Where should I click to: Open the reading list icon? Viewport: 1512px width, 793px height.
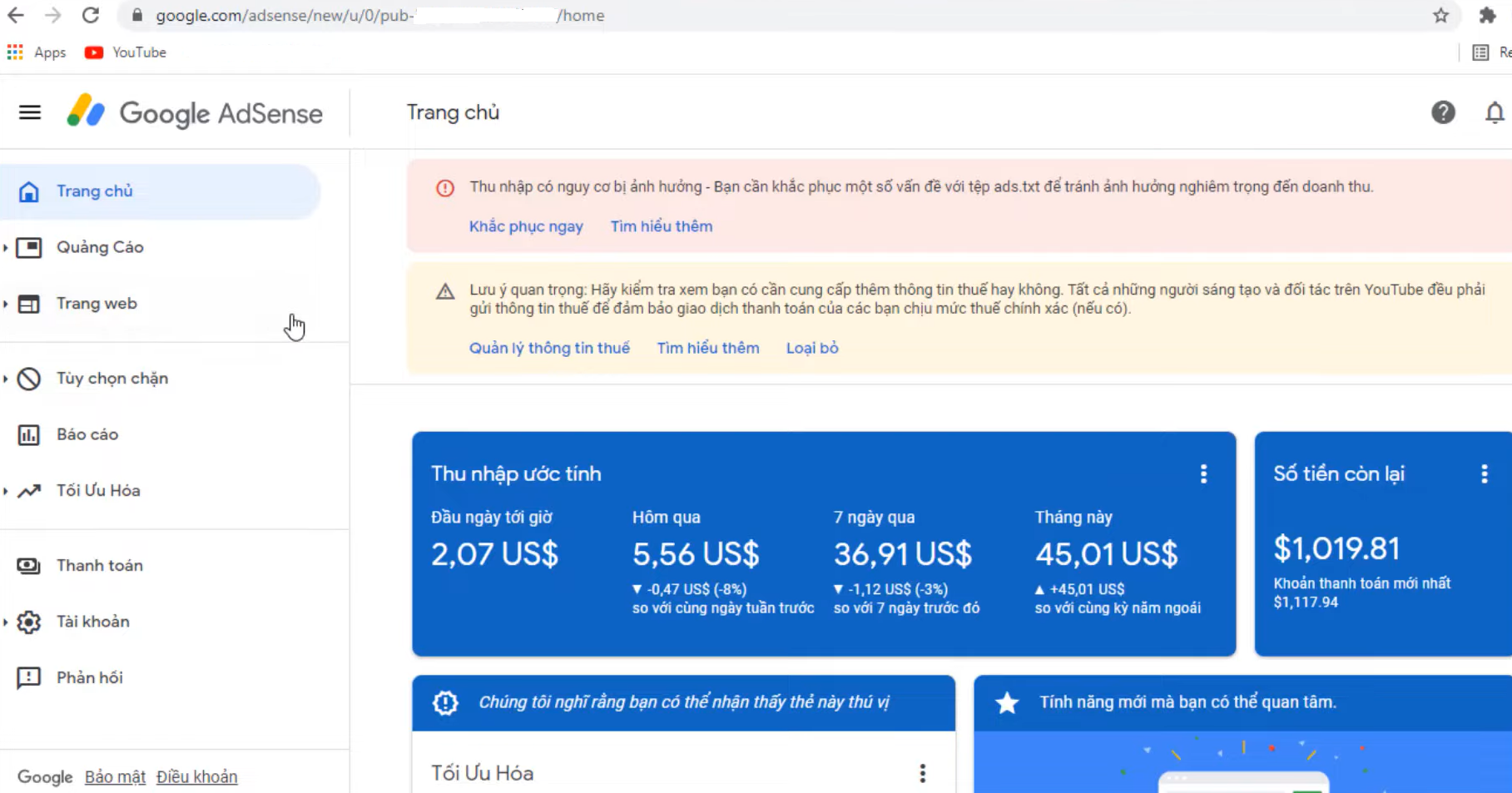pyautogui.click(x=1480, y=52)
